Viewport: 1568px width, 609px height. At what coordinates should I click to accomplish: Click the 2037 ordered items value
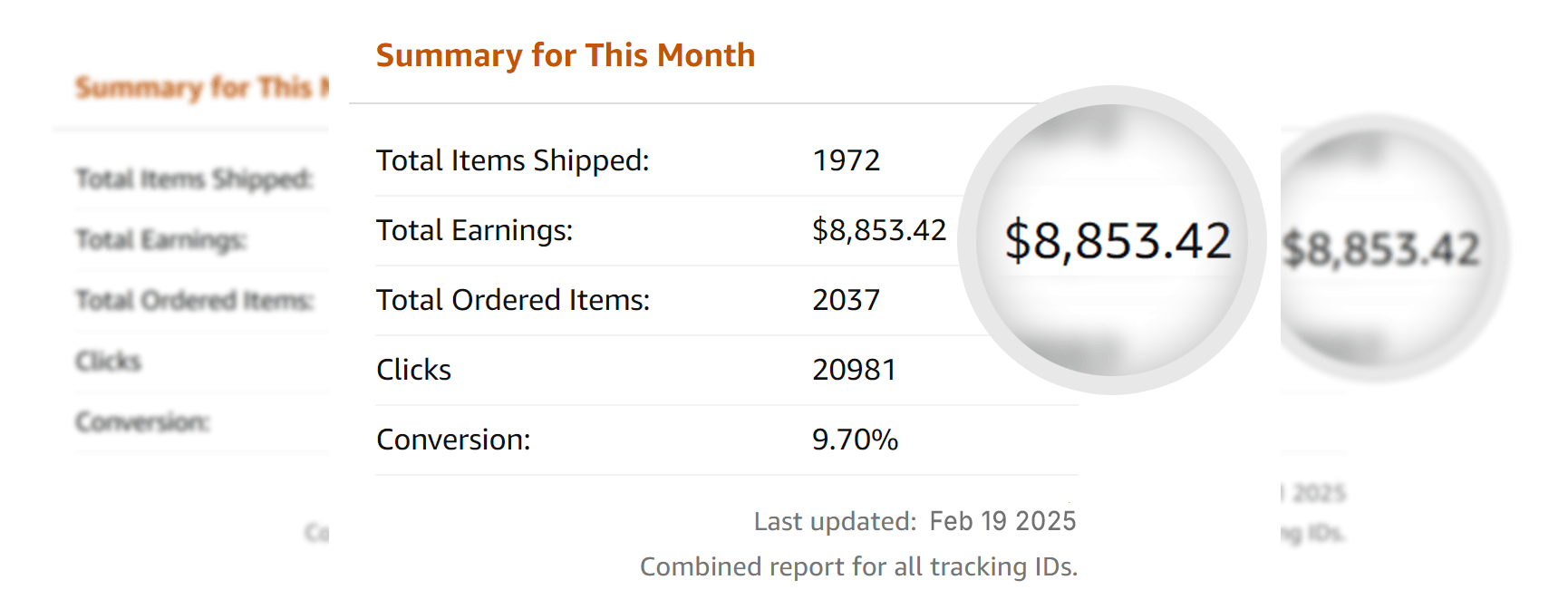coord(847,300)
